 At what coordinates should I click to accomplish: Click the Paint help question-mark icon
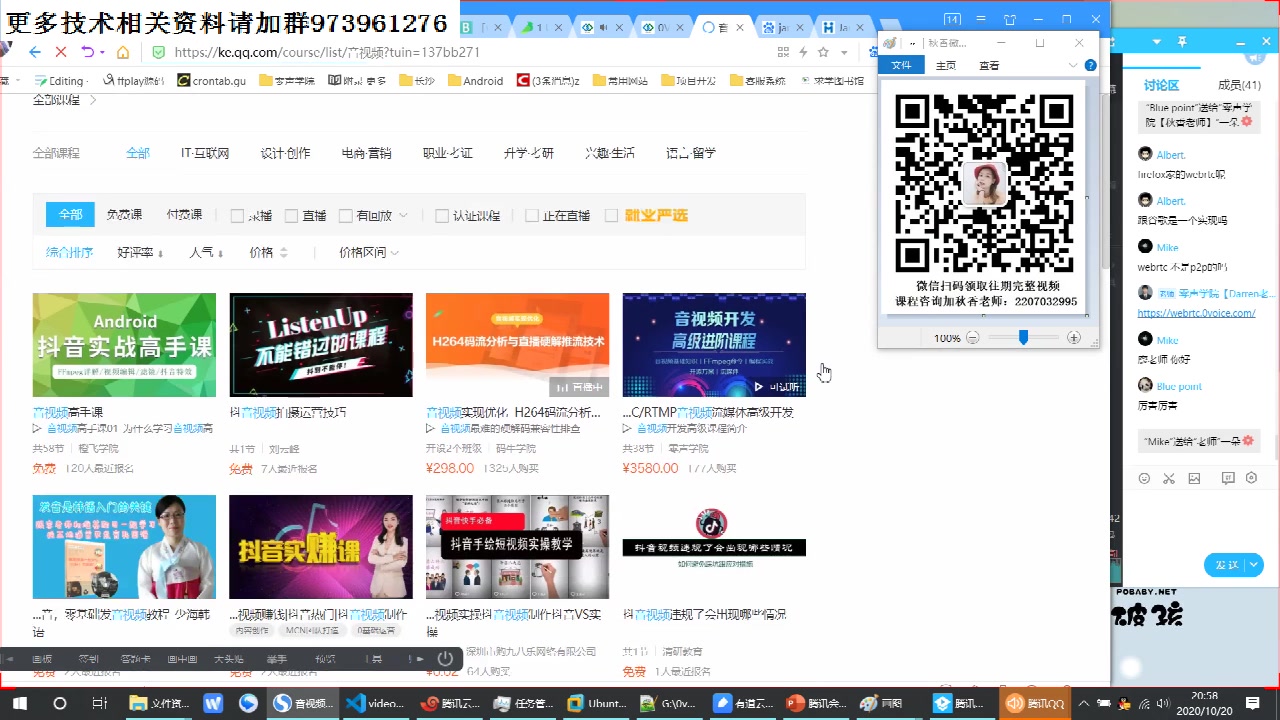(x=1091, y=65)
